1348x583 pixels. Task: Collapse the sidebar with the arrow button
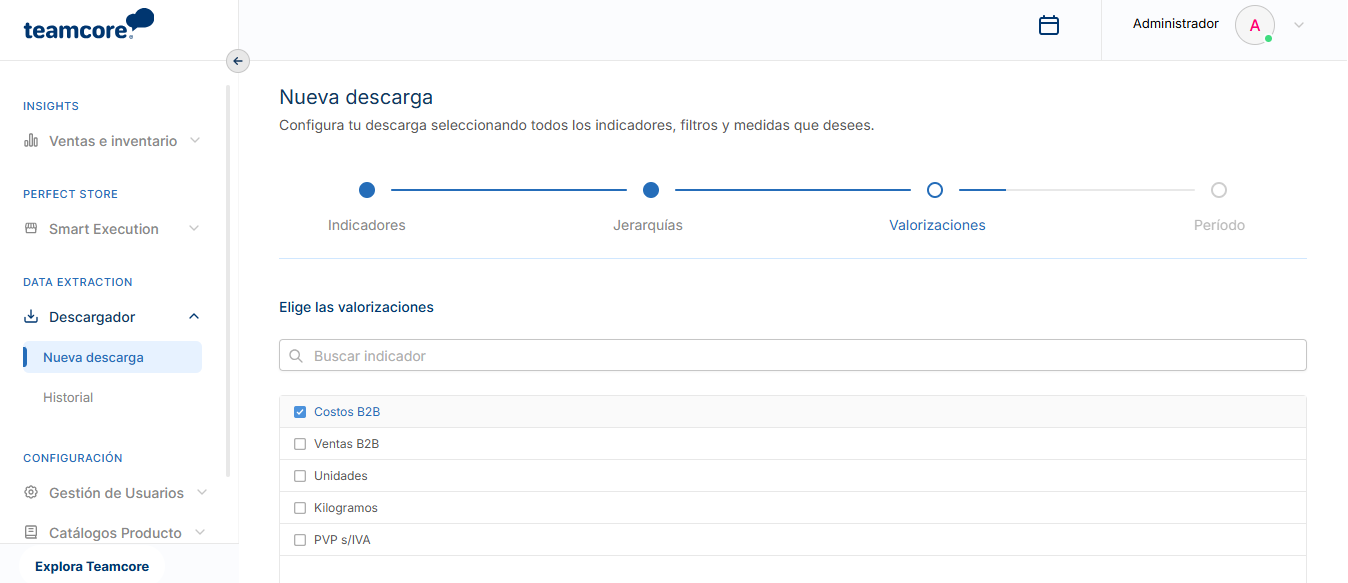[x=237, y=61]
